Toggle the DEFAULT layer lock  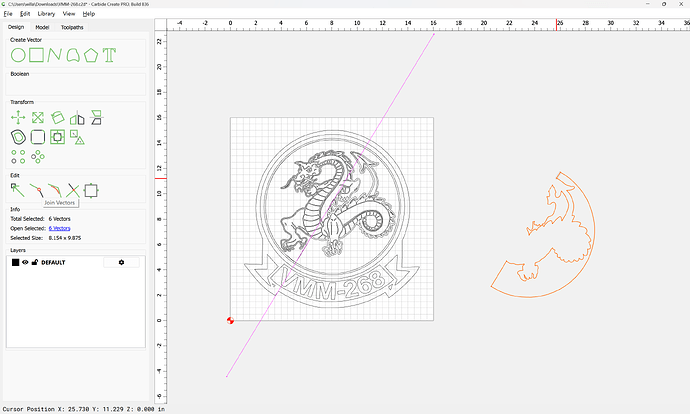tap(34, 262)
